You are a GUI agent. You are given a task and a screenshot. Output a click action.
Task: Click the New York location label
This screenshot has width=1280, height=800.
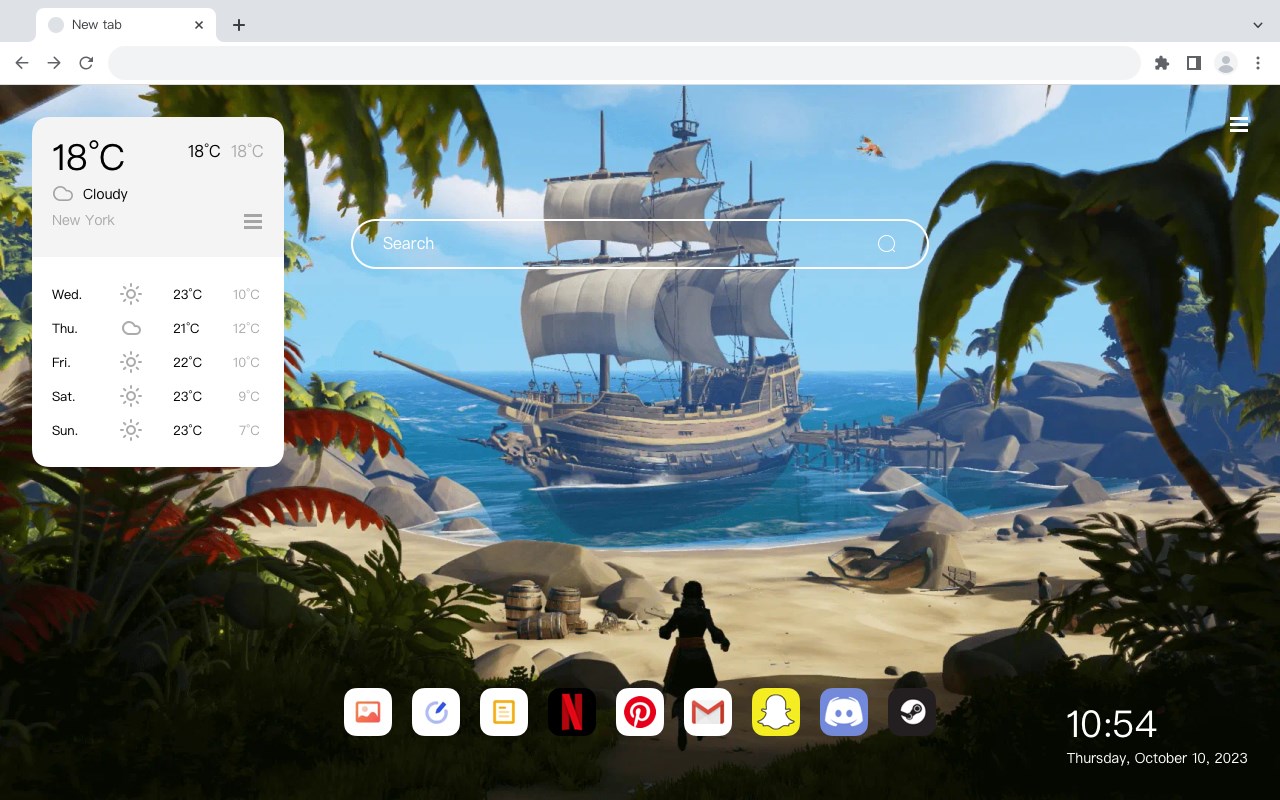83,220
